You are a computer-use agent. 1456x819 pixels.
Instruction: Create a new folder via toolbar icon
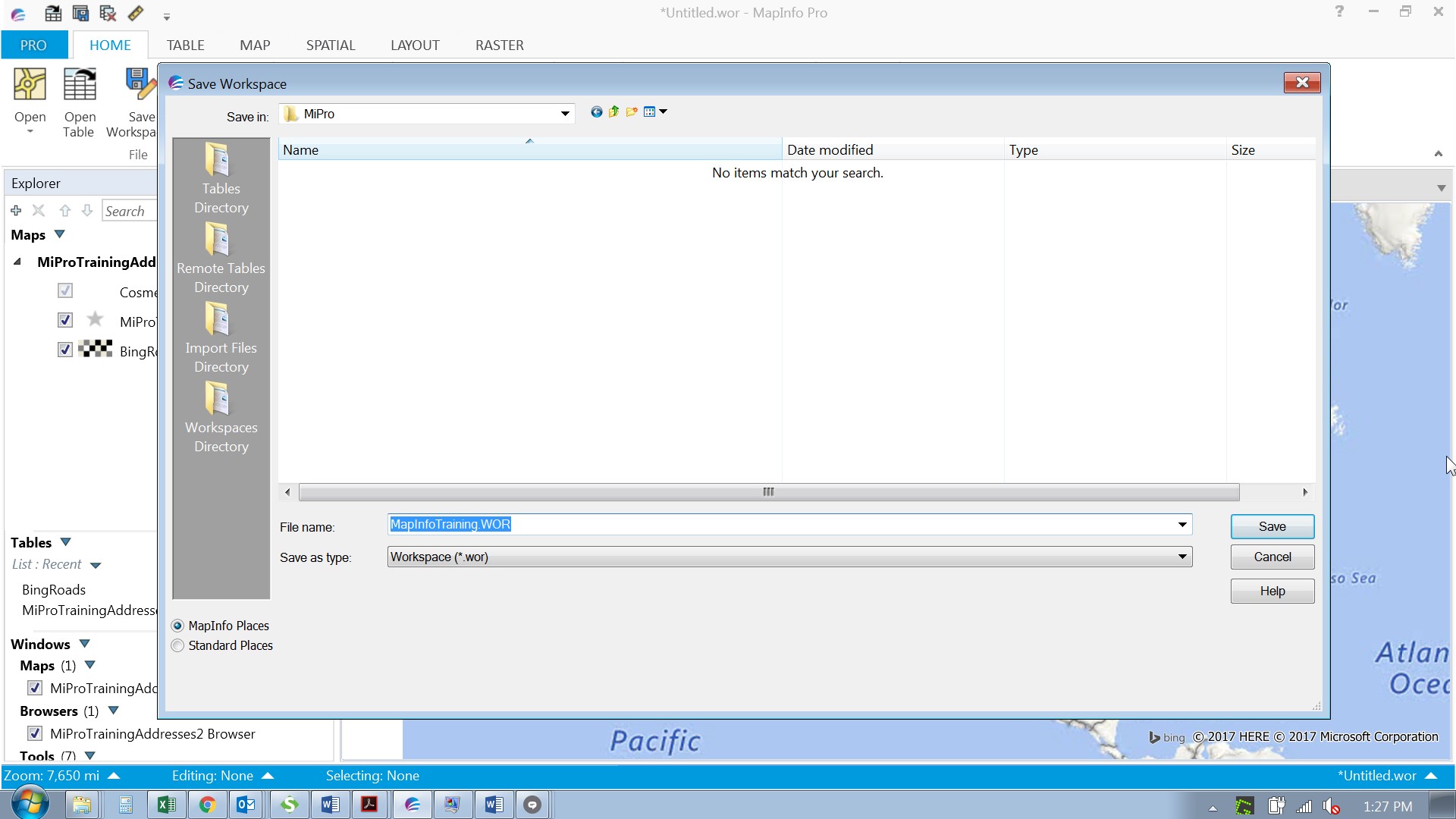coord(632,112)
